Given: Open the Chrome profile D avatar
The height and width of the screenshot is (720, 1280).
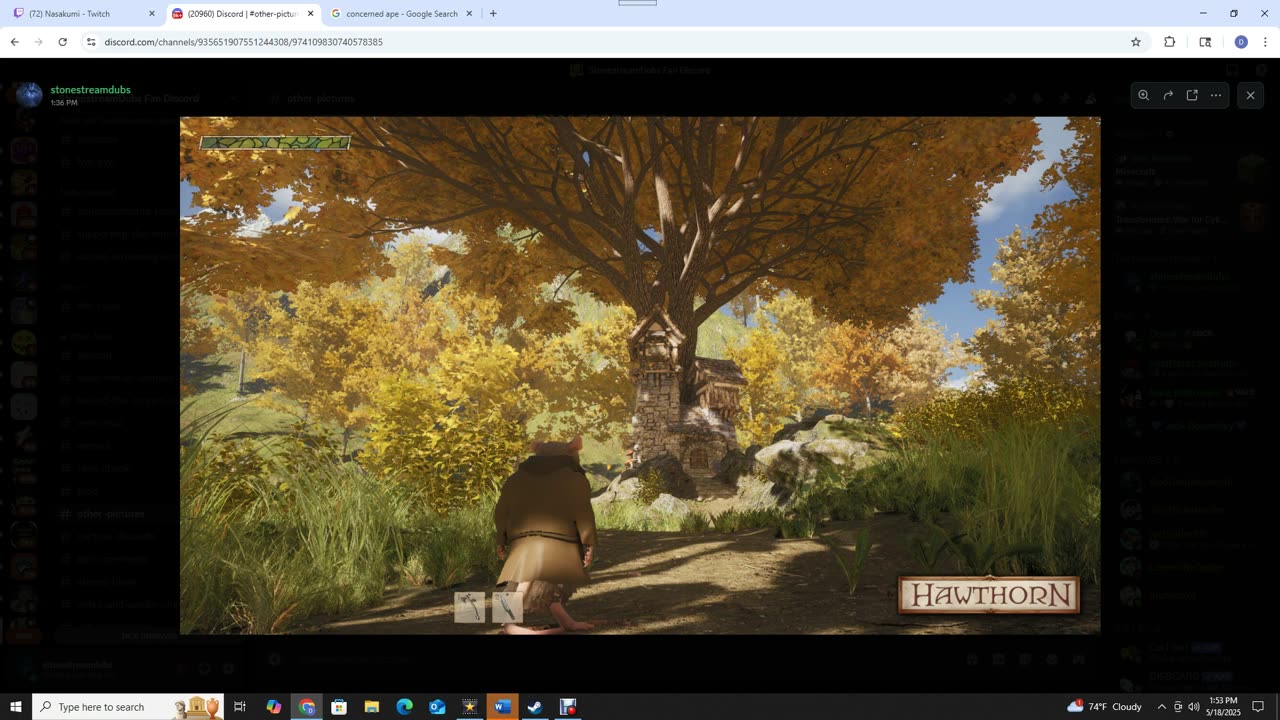Looking at the screenshot, I should coord(1241,42).
